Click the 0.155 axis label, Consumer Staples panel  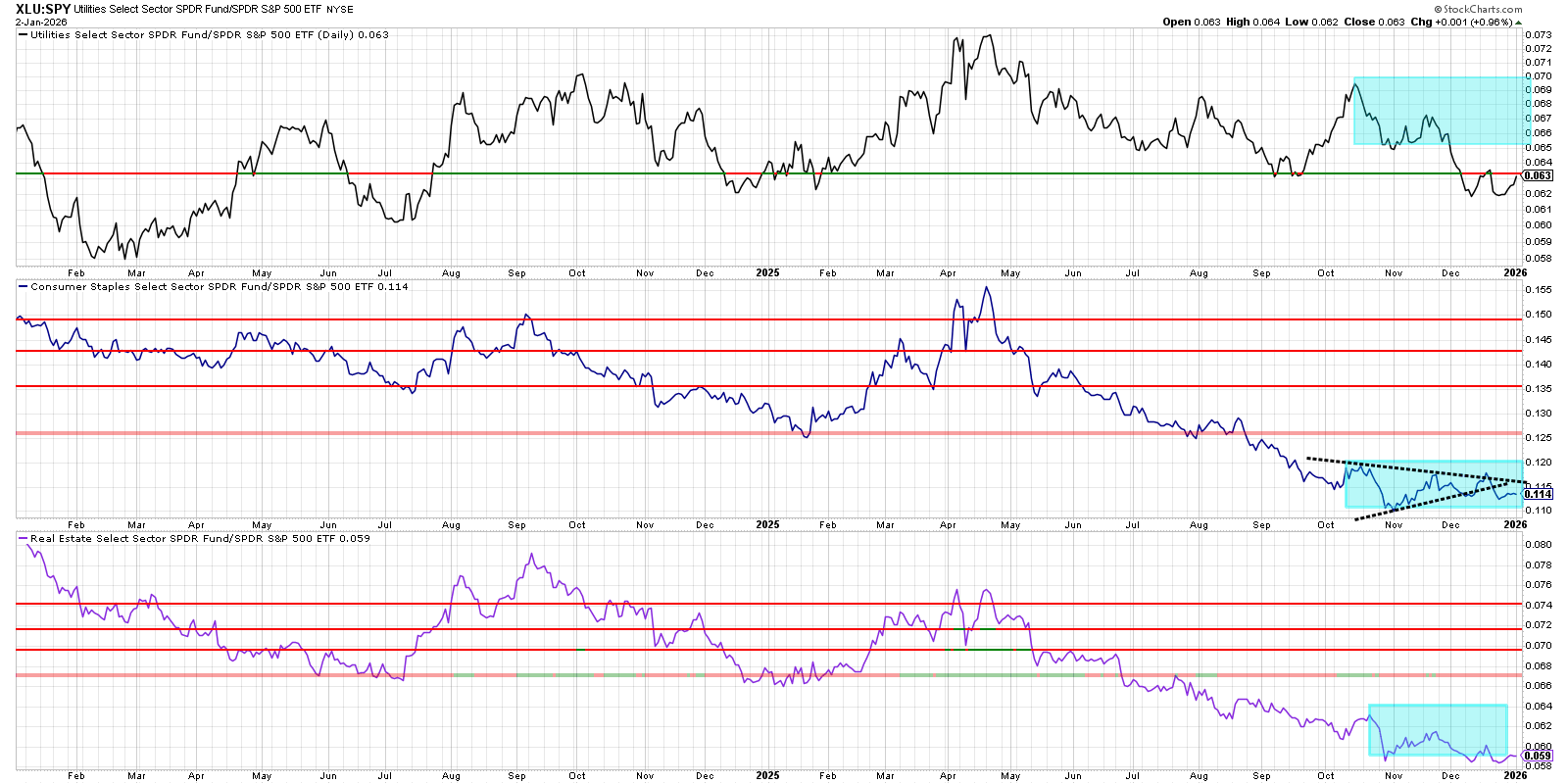(x=1539, y=289)
